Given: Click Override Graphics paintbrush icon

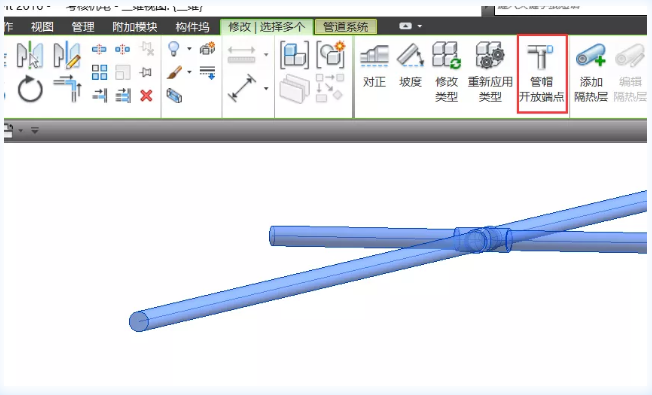Looking at the screenshot, I should point(175,72).
